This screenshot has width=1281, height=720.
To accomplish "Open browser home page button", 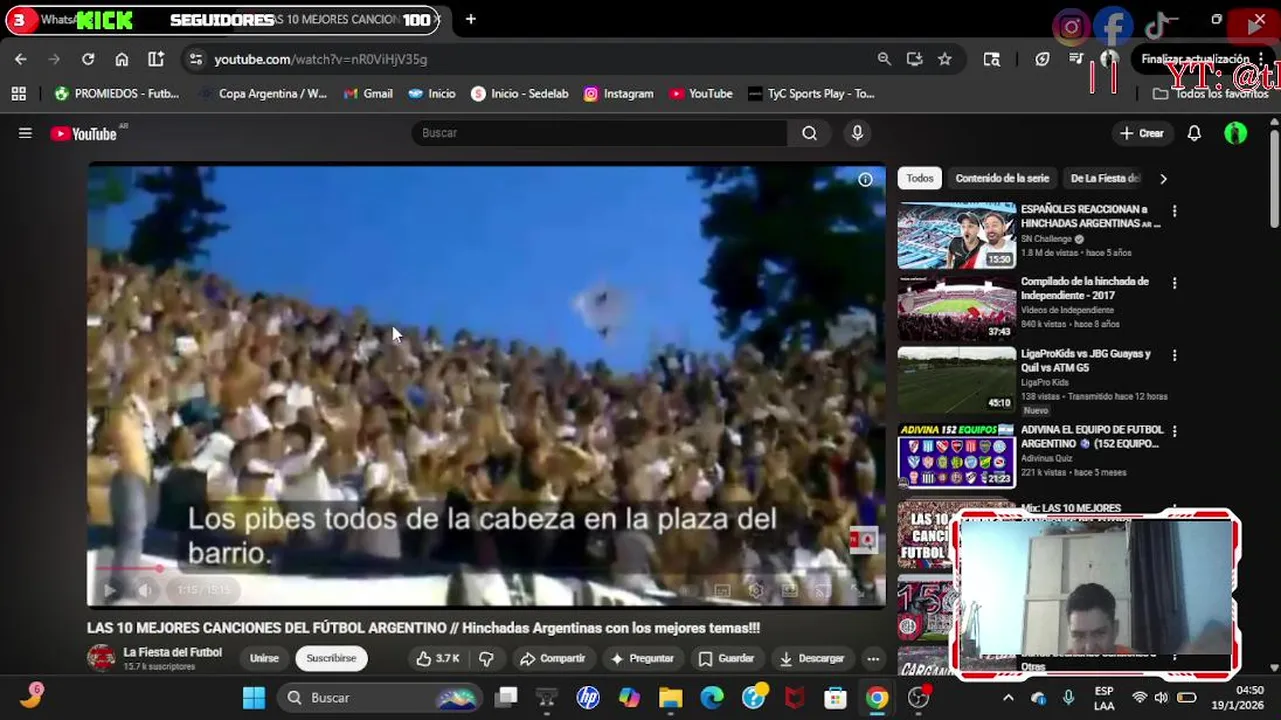I will (x=122, y=59).
